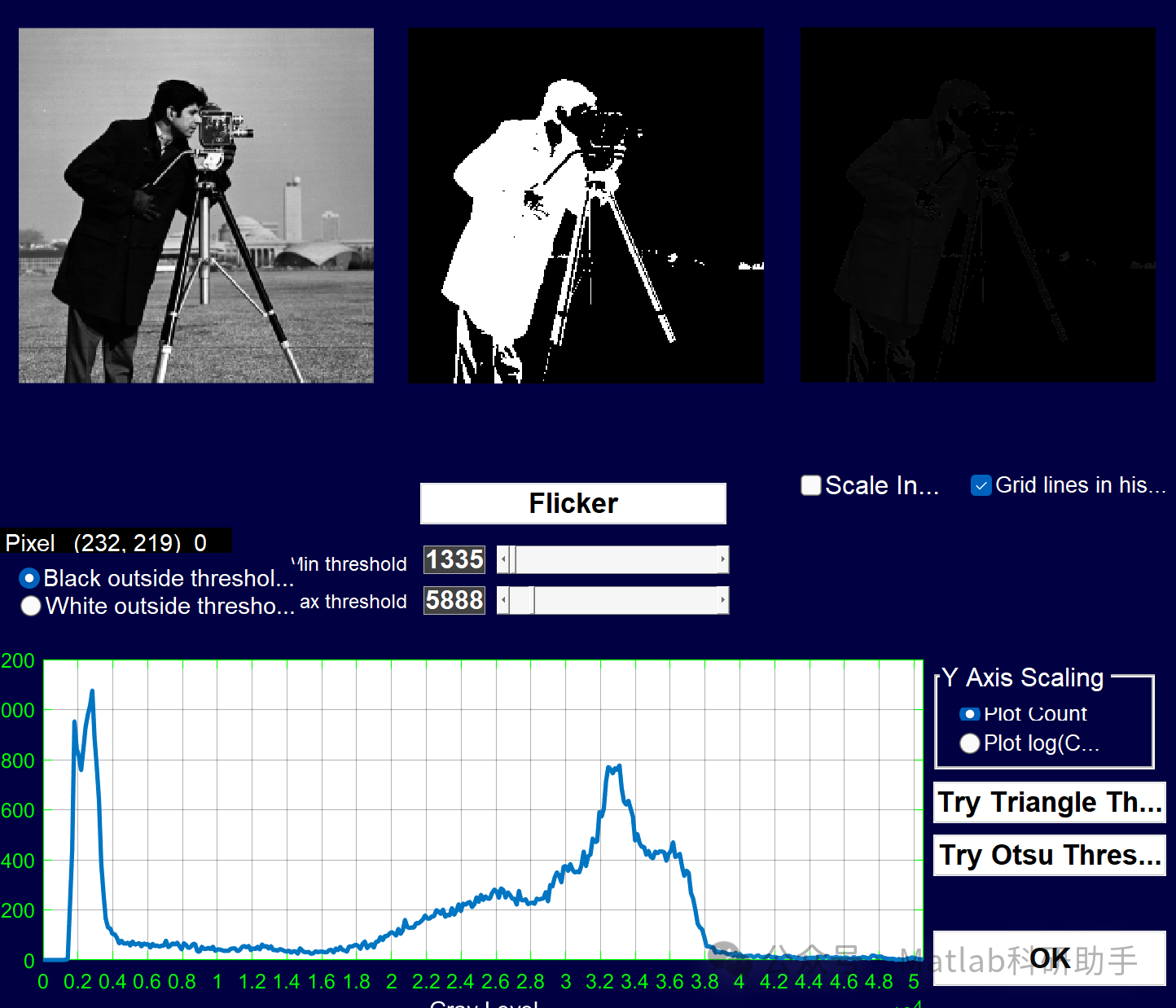The width and height of the screenshot is (1176, 1008).
Task: Click the dark masked output image
Action: (x=978, y=205)
